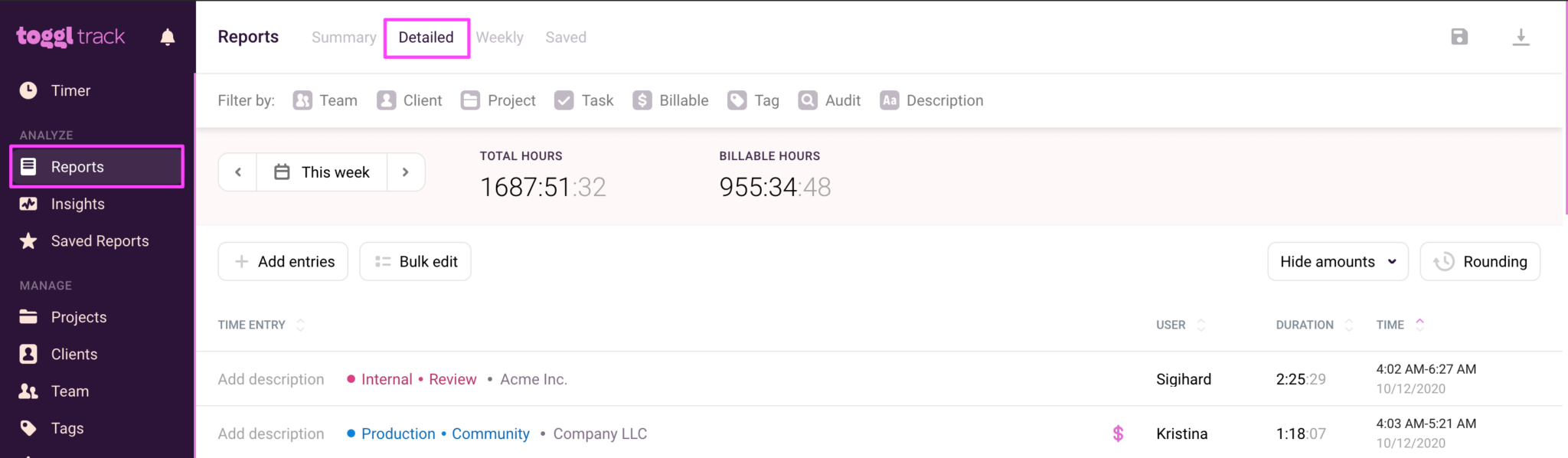
Task: Open the This week date picker
Action: (x=321, y=172)
